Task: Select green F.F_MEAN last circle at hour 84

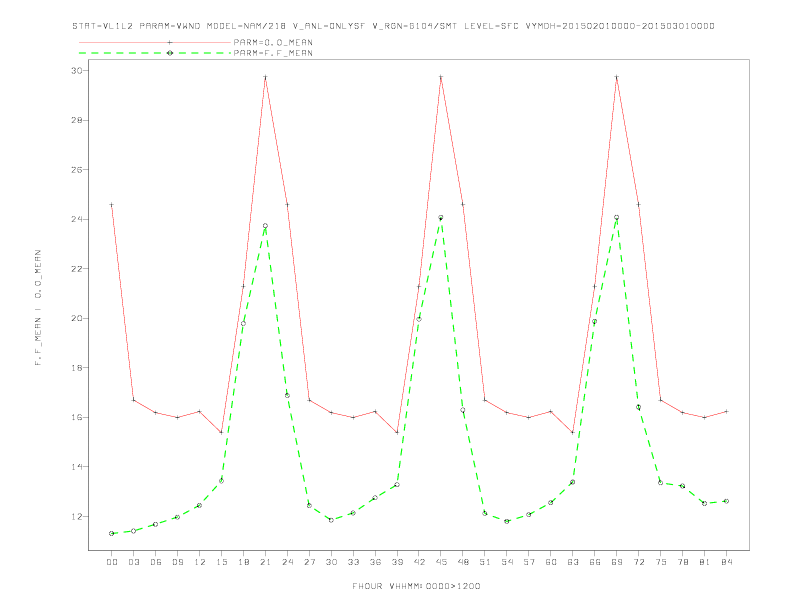Action: [726, 501]
